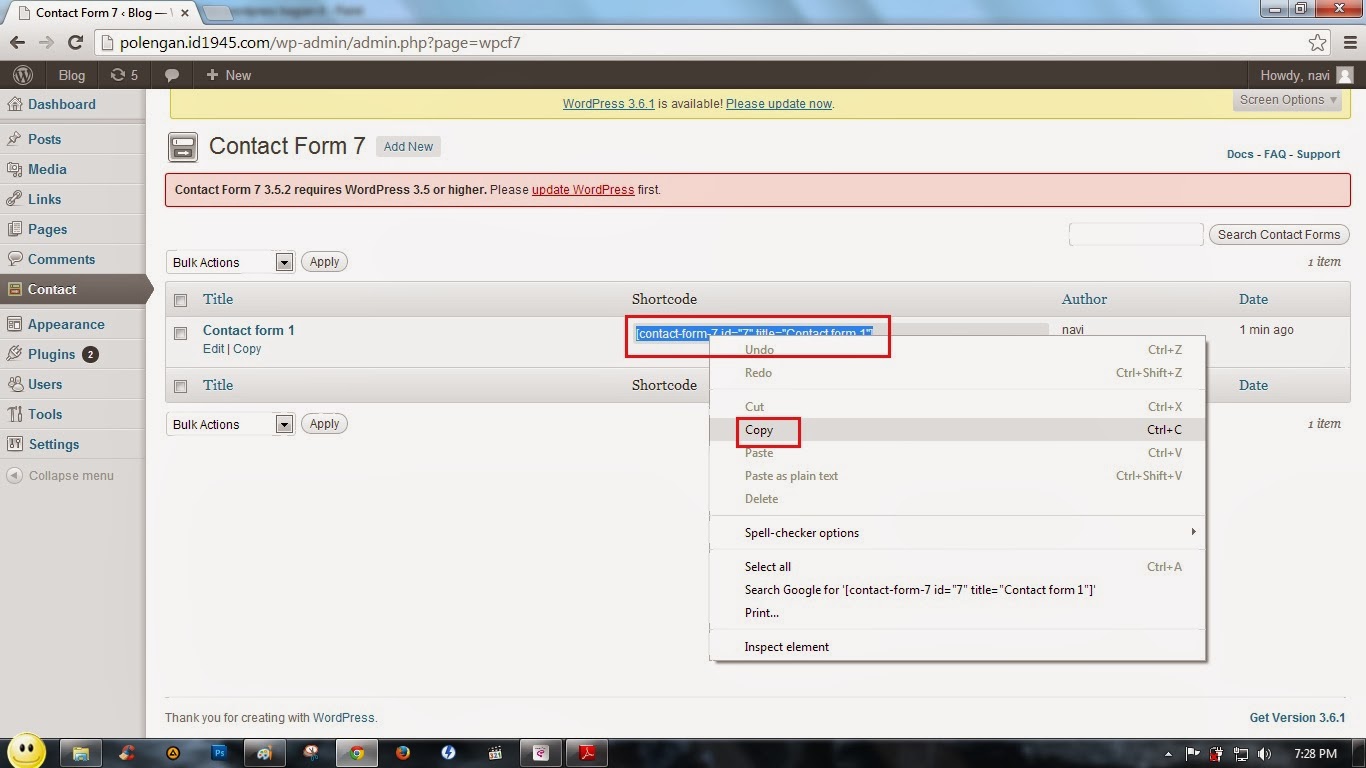1366x768 pixels.
Task: Open the WordPress 3.6.1 link in notice
Action: click(608, 104)
